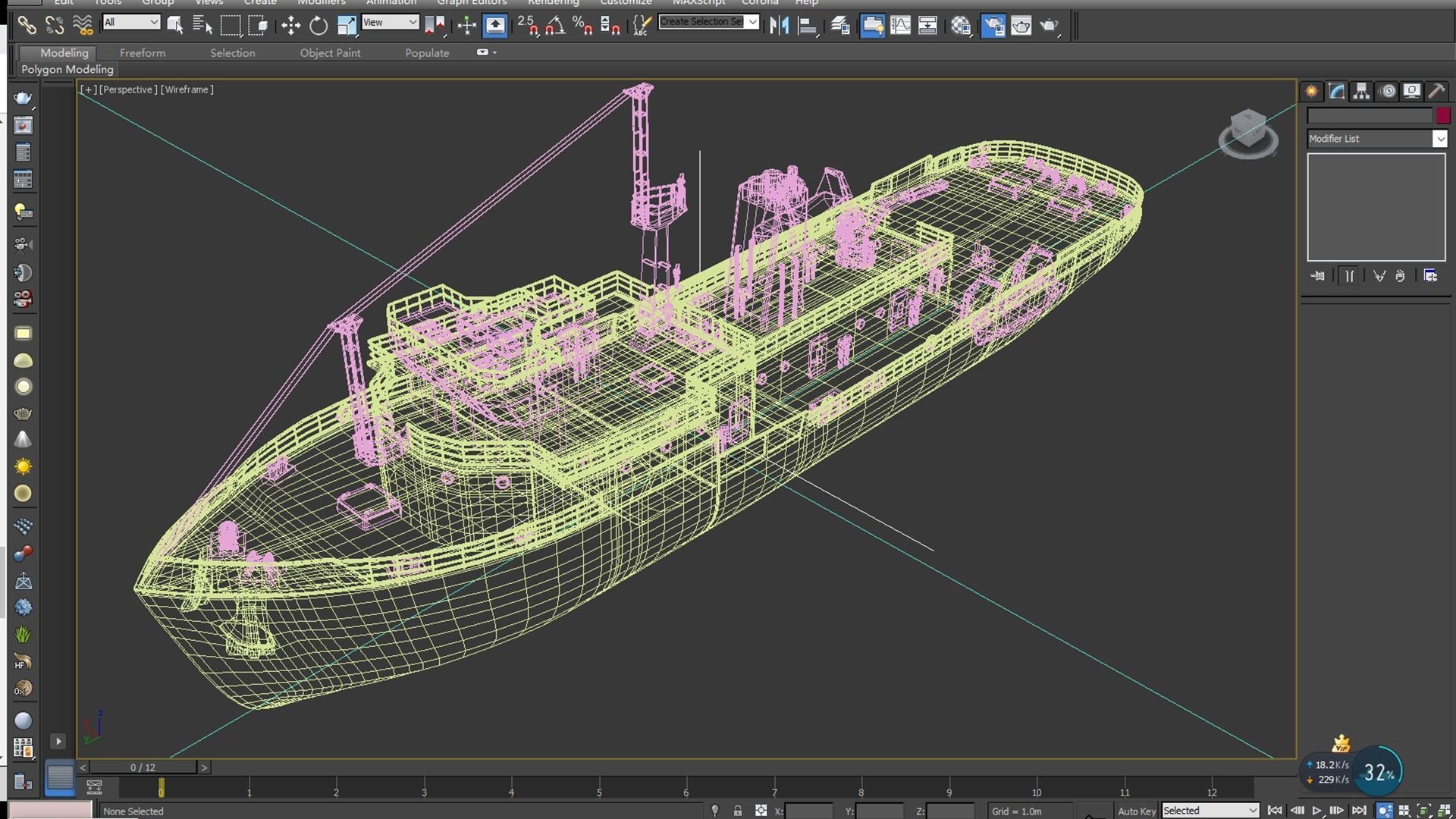Screen dimensions: 1456x819
Task: Open the Material Editor
Action: 961,26
